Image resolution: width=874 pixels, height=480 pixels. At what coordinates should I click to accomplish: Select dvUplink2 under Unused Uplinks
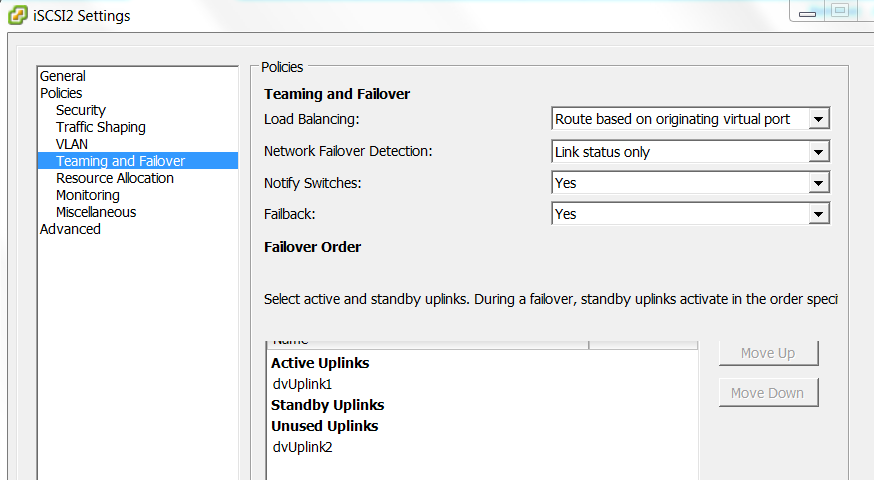tap(302, 447)
